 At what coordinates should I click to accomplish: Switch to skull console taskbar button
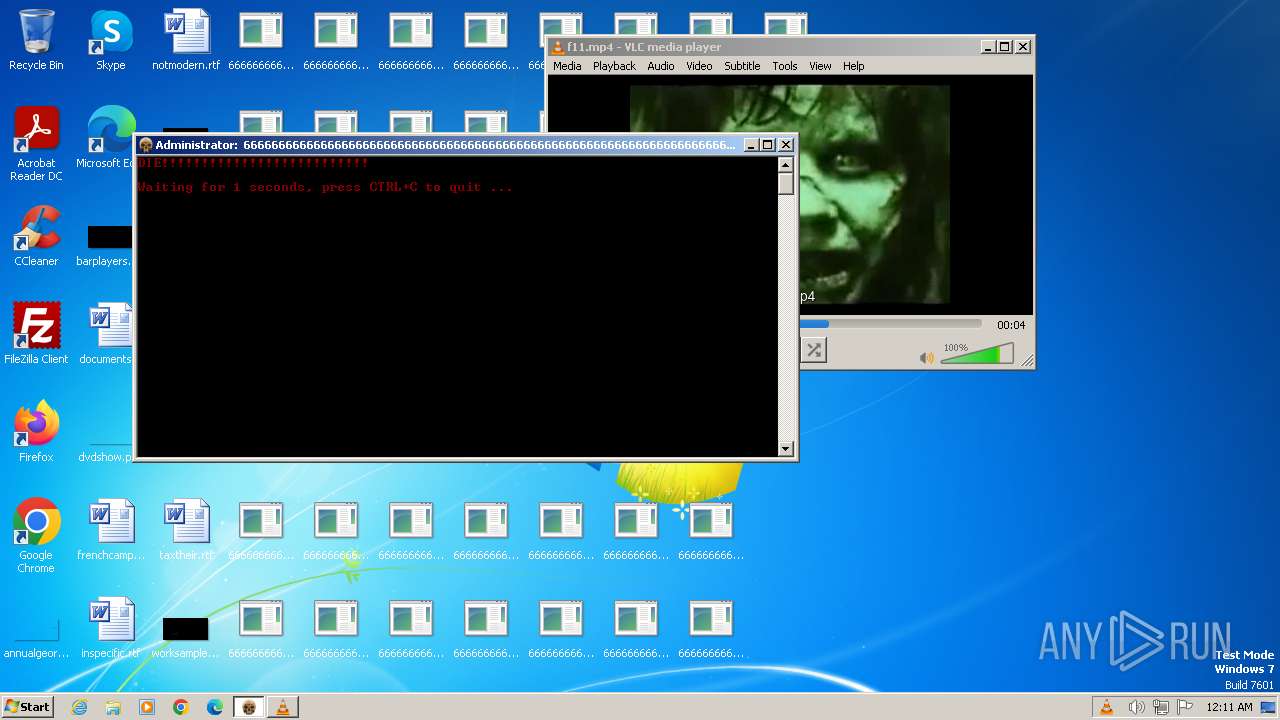click(x=249, y=707)
